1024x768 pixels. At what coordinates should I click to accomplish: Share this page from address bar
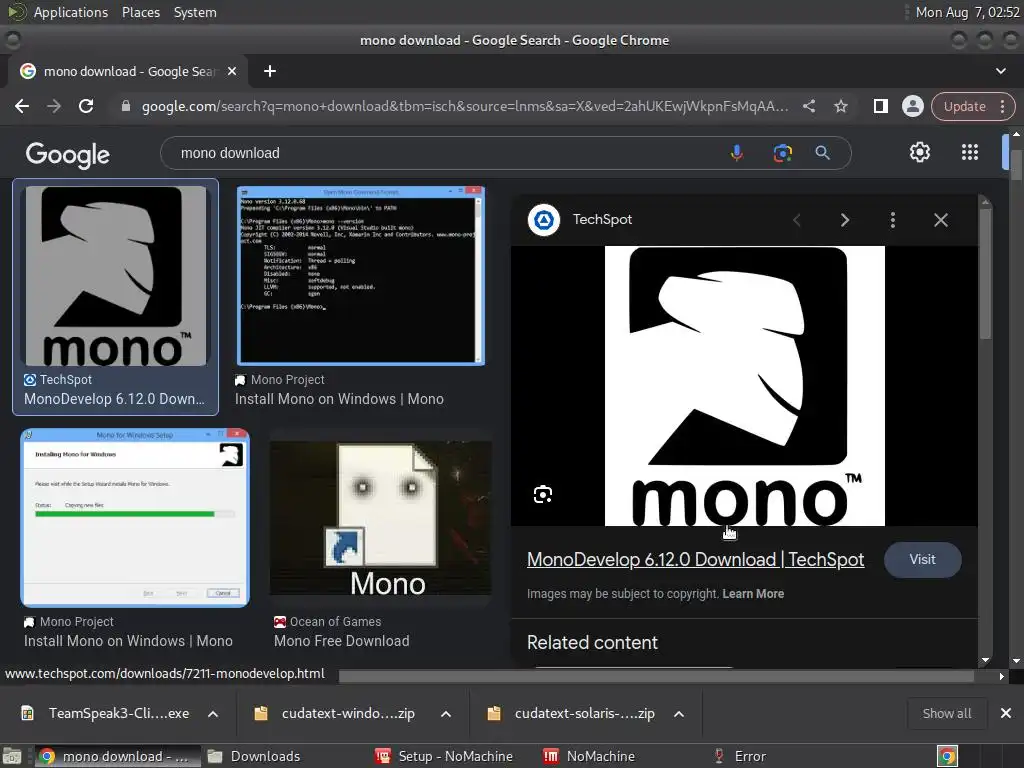(x=809, y=106)
